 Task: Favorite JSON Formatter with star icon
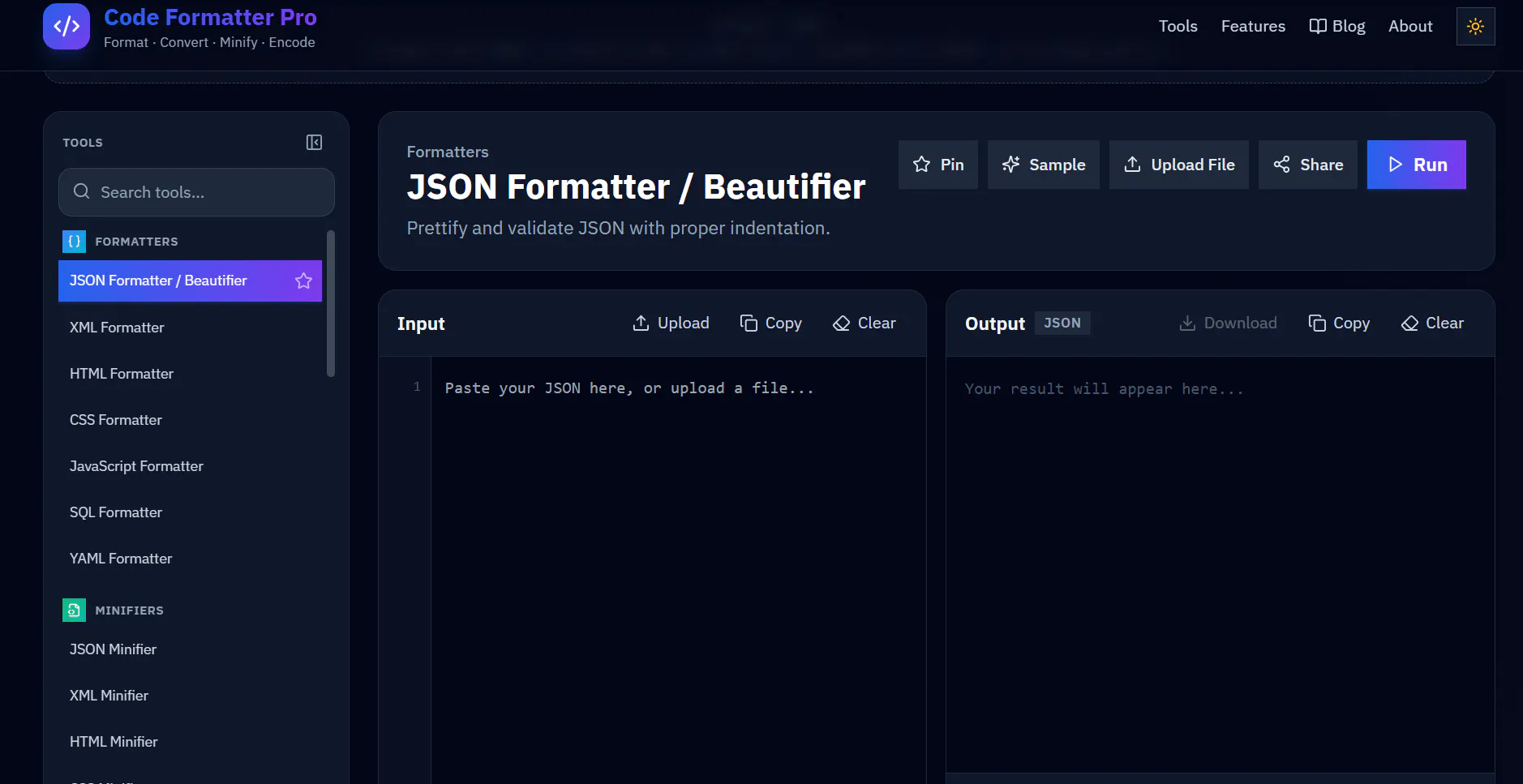pos(303,281)
